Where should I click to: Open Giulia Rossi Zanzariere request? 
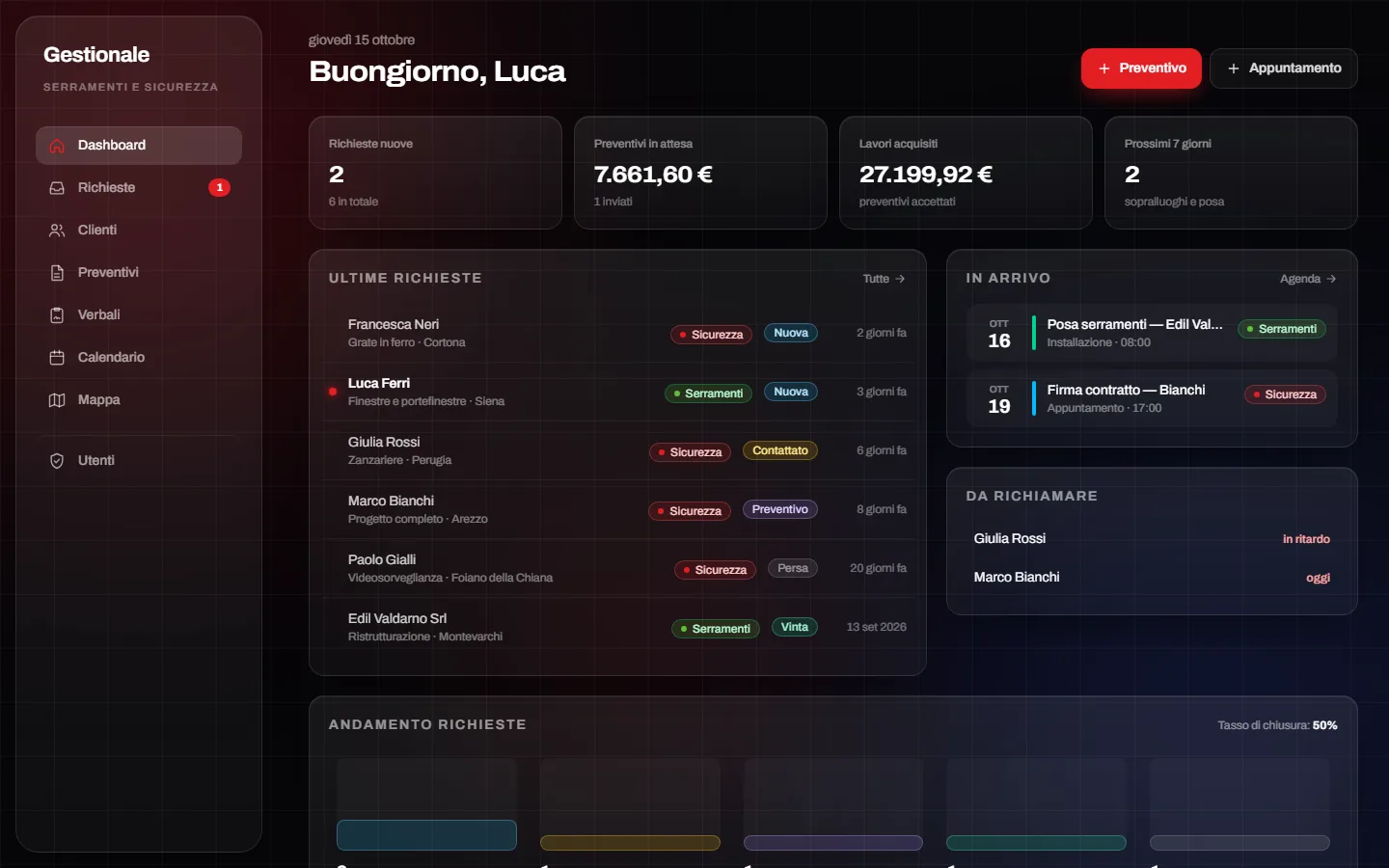(x=617, y=450)
